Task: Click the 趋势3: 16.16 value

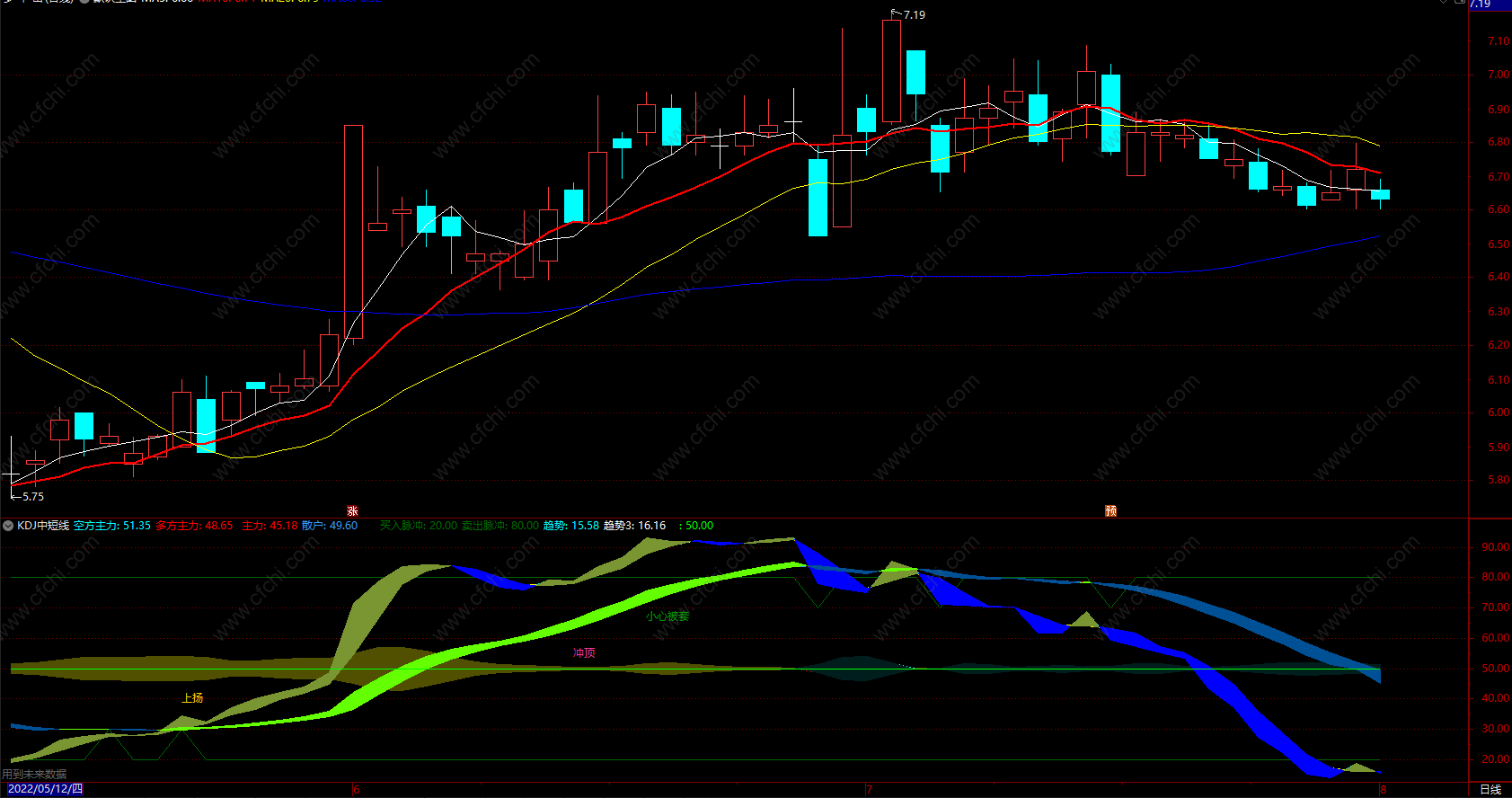Action: pos(634,526)
